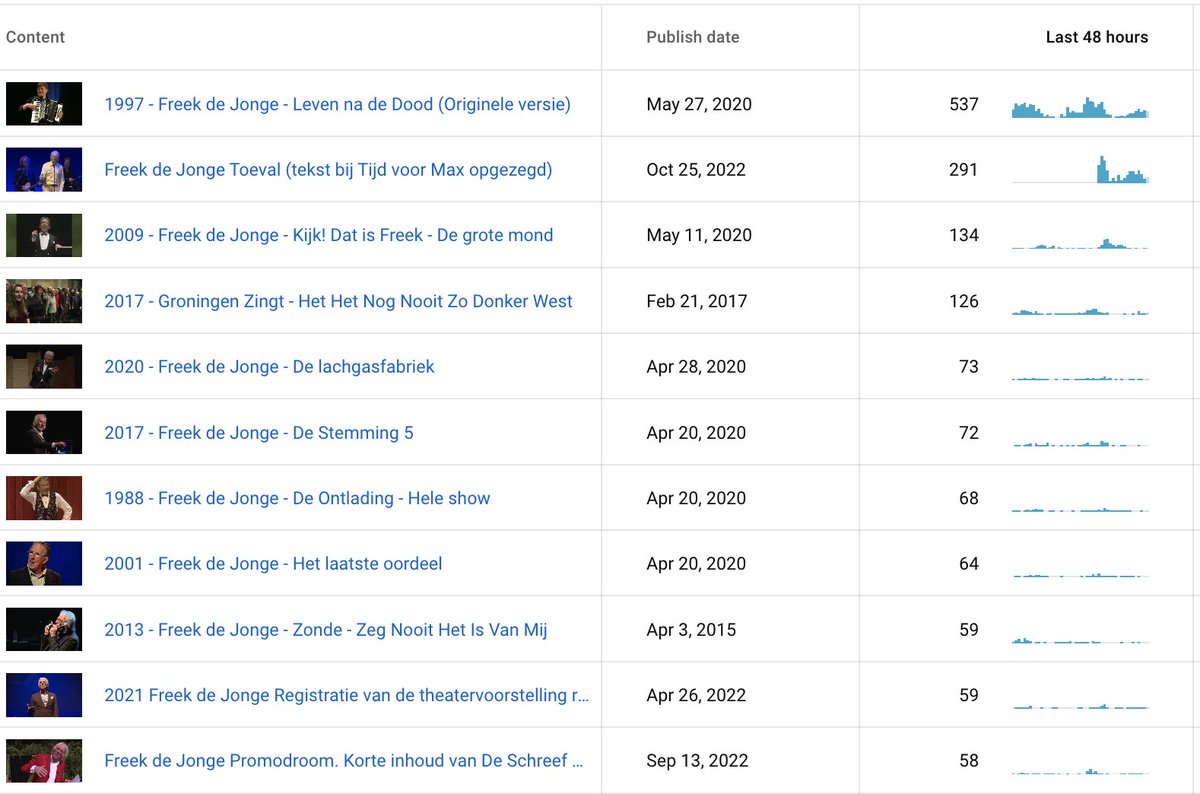
Task: Click the 'Promodroom' video thumbnail
Action: pos(44,761)
